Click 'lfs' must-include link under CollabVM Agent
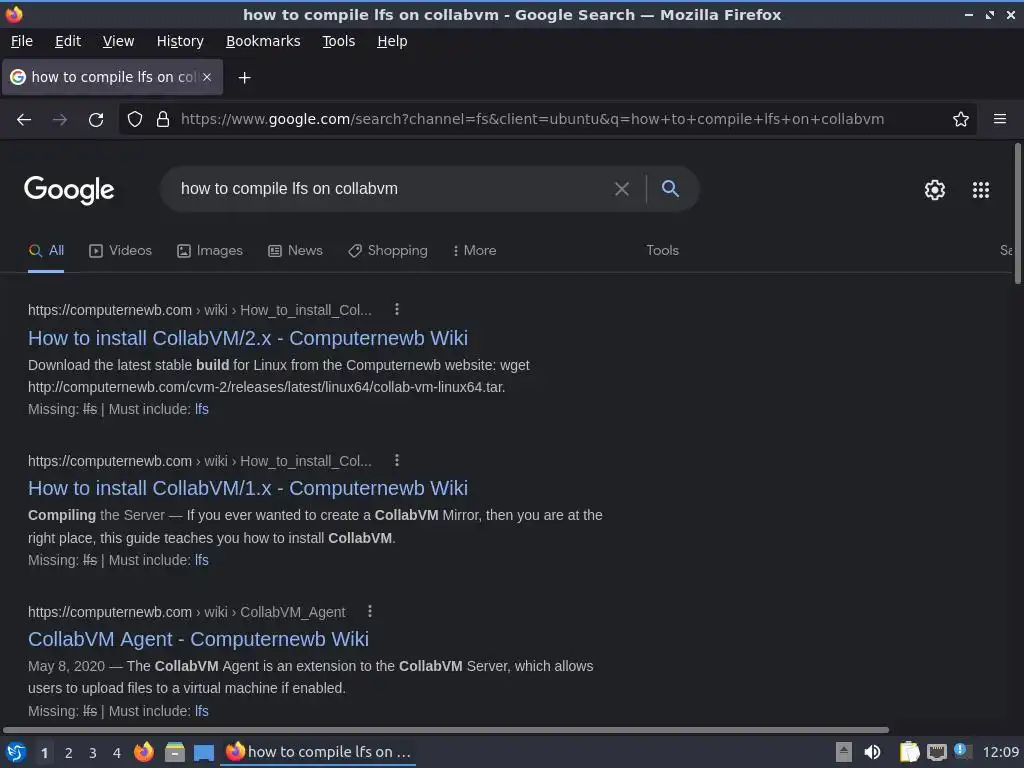The height and width of the screenshot is (768, 1024). coord(202,711)
